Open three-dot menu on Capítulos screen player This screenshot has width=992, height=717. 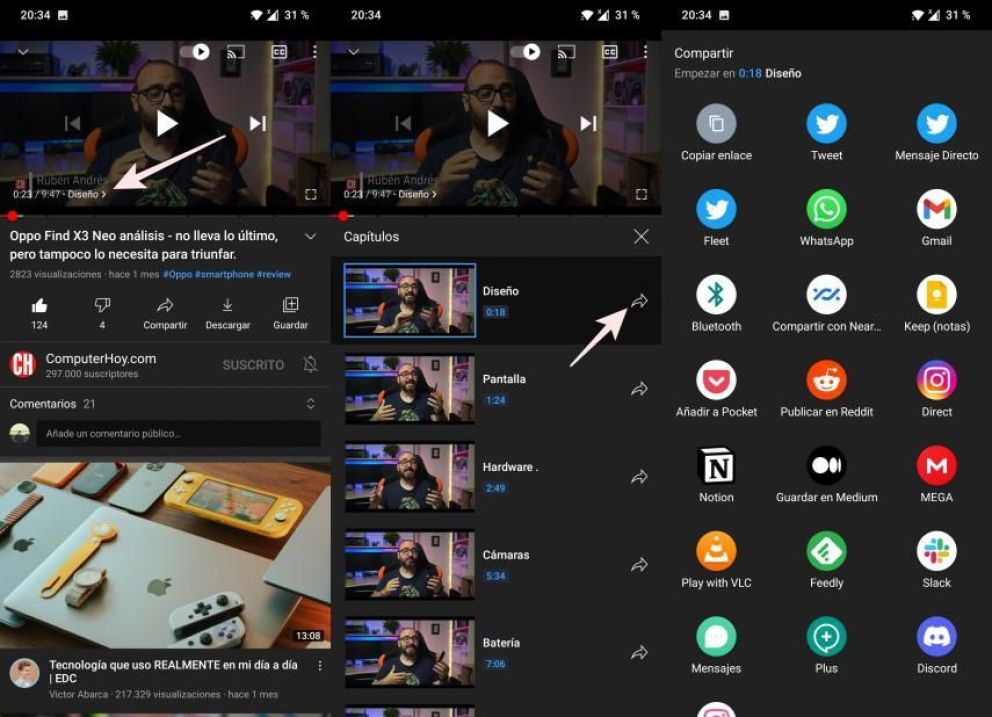click(645, 52)
